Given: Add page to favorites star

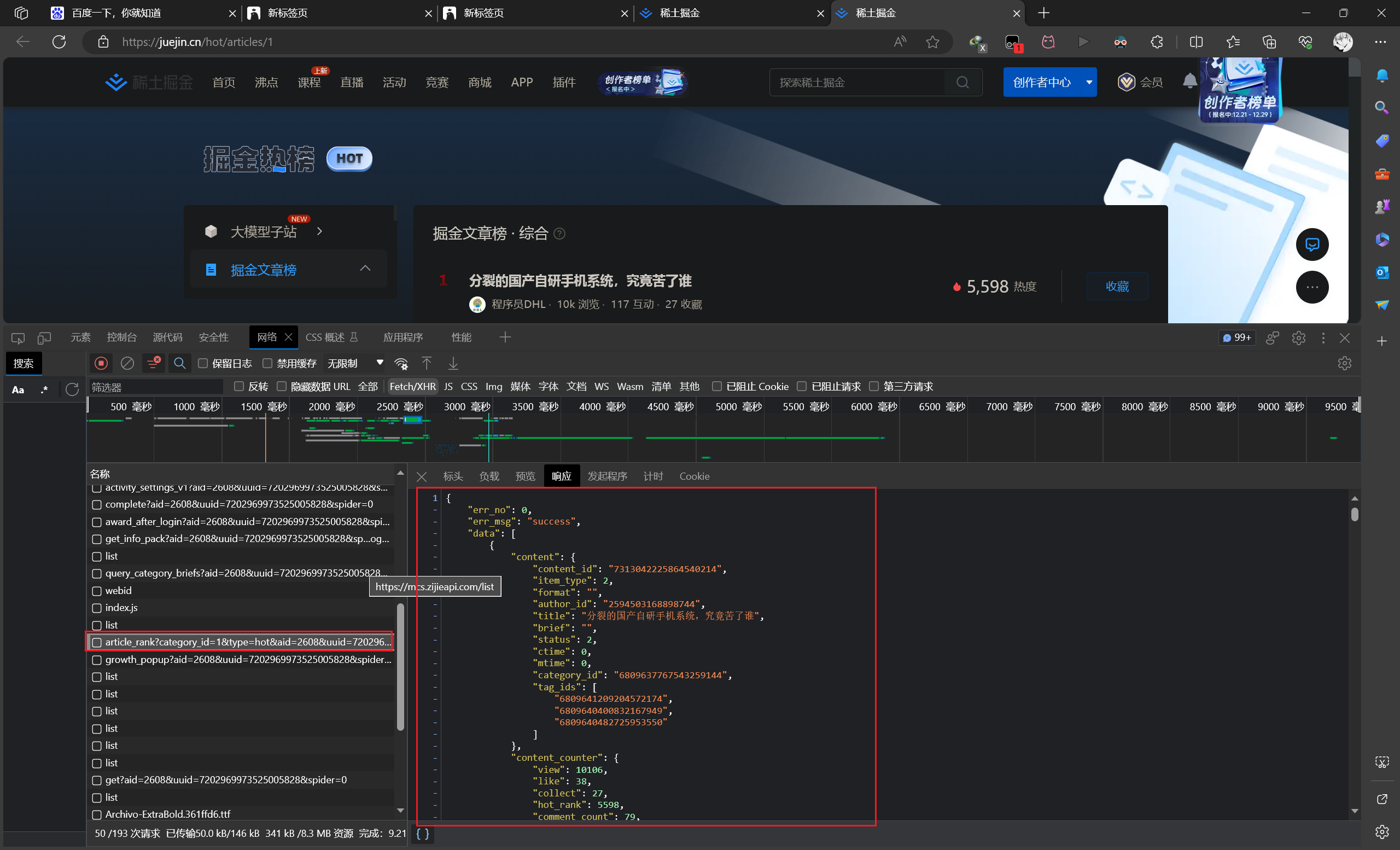Looking at the screenshot, I should (932, 42).
